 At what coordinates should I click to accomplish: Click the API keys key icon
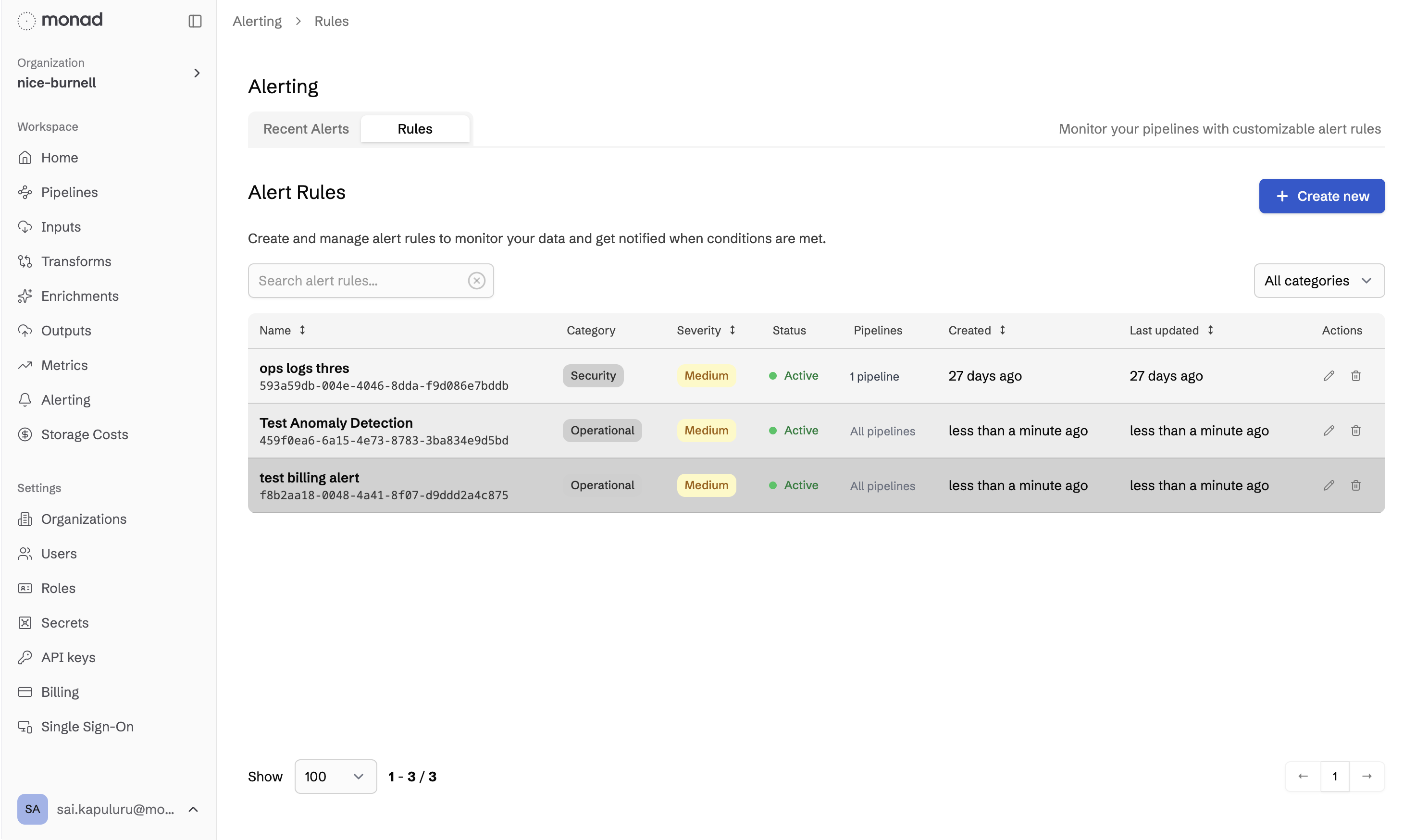click(x=25, y=657)
